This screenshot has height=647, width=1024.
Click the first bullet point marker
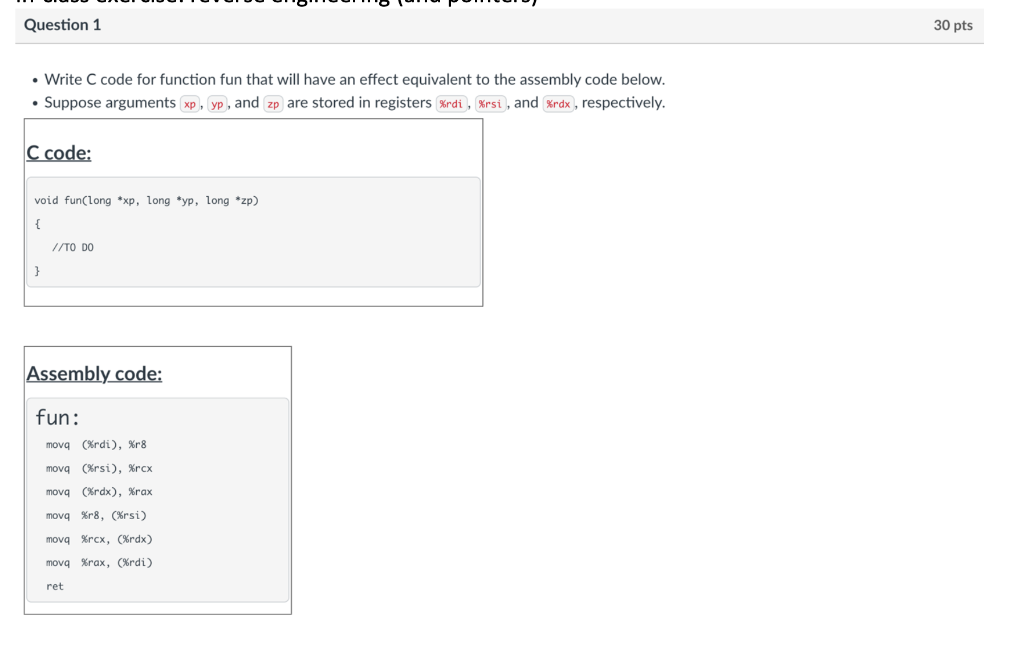click(x=33, y=79)
